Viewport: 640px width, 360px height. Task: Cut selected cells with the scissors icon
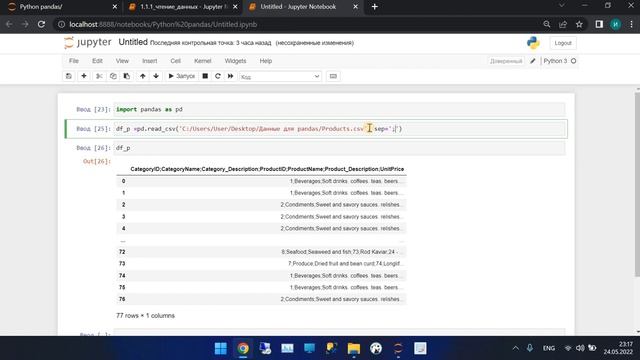tap(99, 76)
